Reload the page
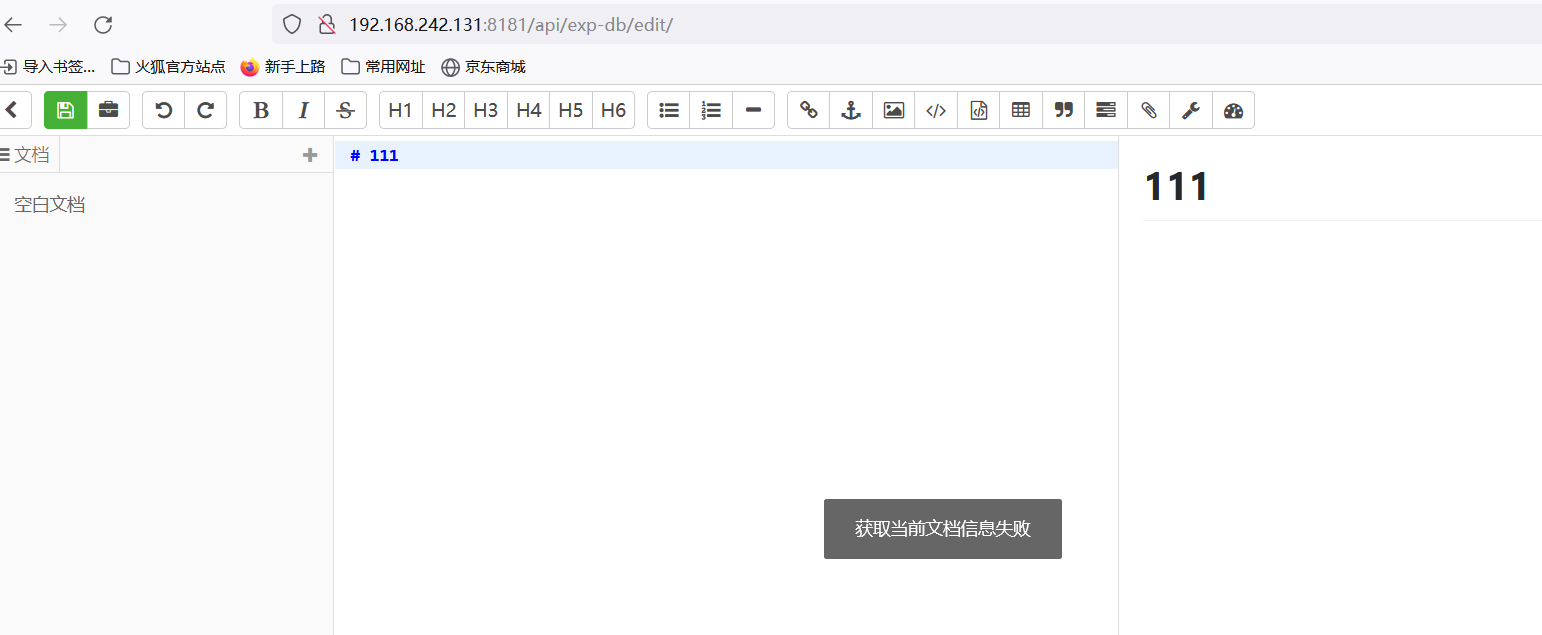The height and width of the screenshot is (635, 1542). [102, 25]
